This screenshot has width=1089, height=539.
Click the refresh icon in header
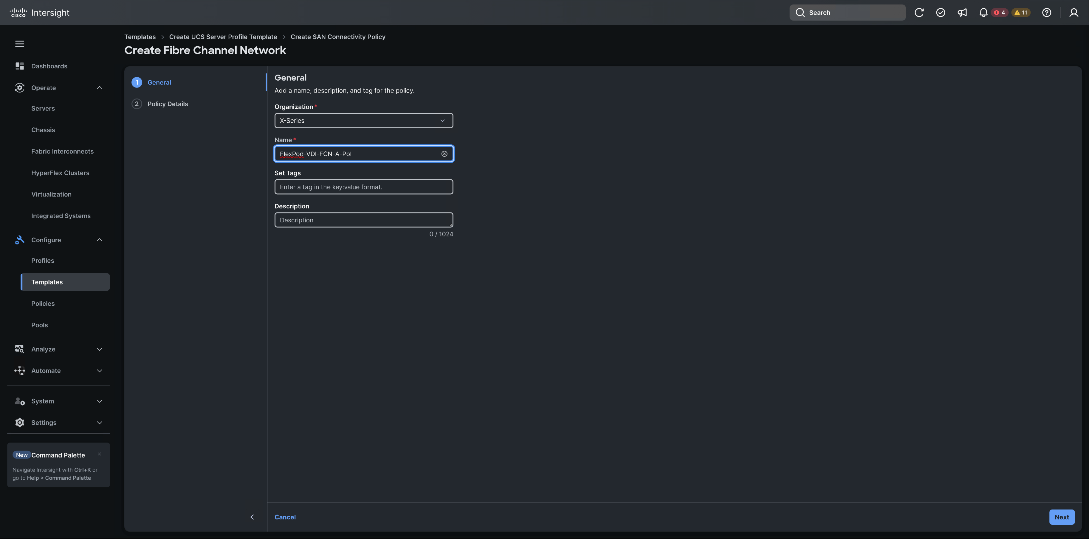click(x=919, y=13)
